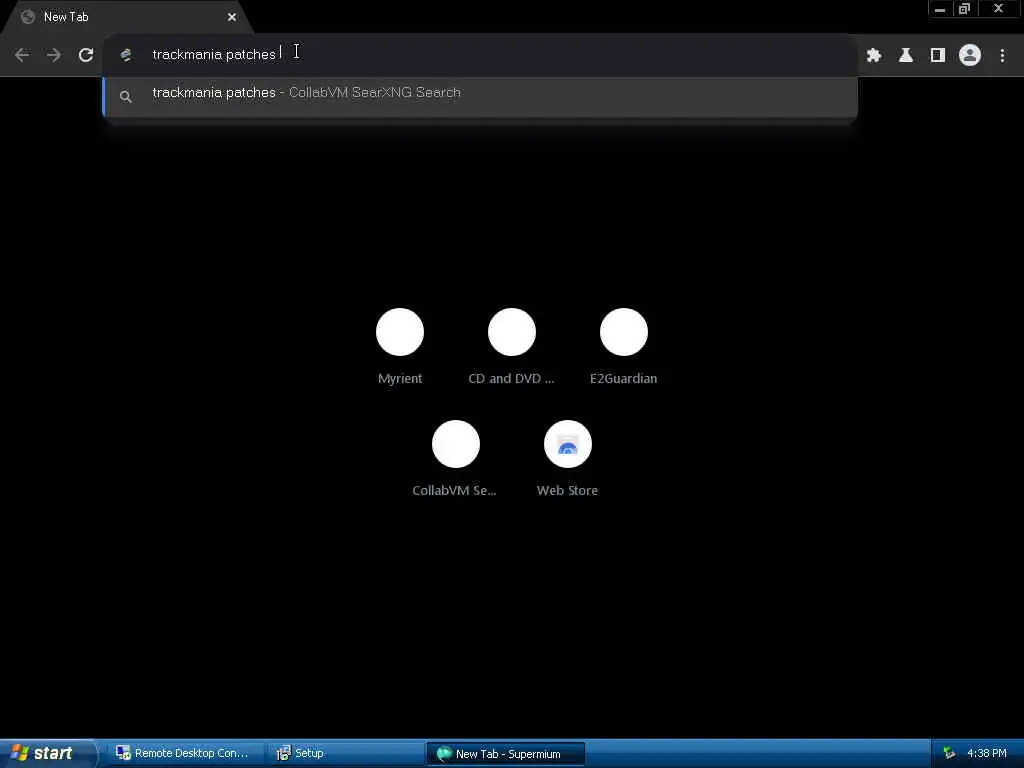Open the E2Guardian shortcut
This screenshot has width=1024, height=768.
pos(624,346)
